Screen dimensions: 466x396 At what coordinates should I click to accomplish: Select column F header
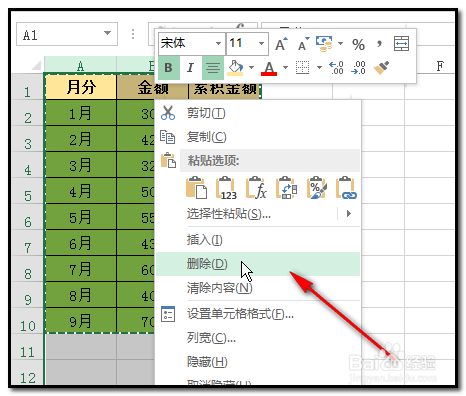click(x=440, y=65)
